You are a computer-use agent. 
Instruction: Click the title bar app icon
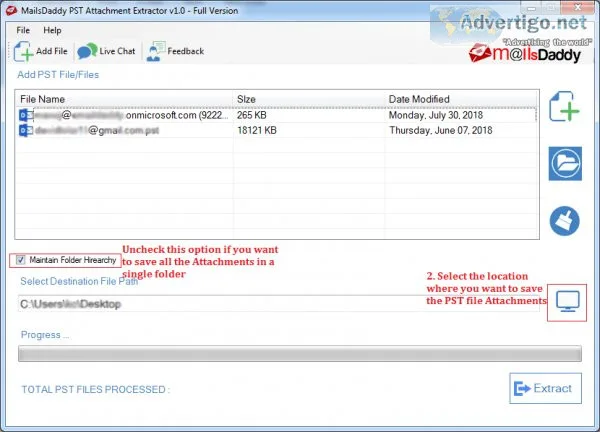[x=11, y=10]
